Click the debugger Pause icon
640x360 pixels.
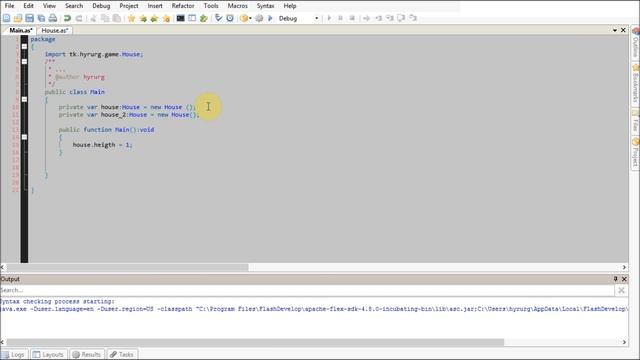[340, 18]
